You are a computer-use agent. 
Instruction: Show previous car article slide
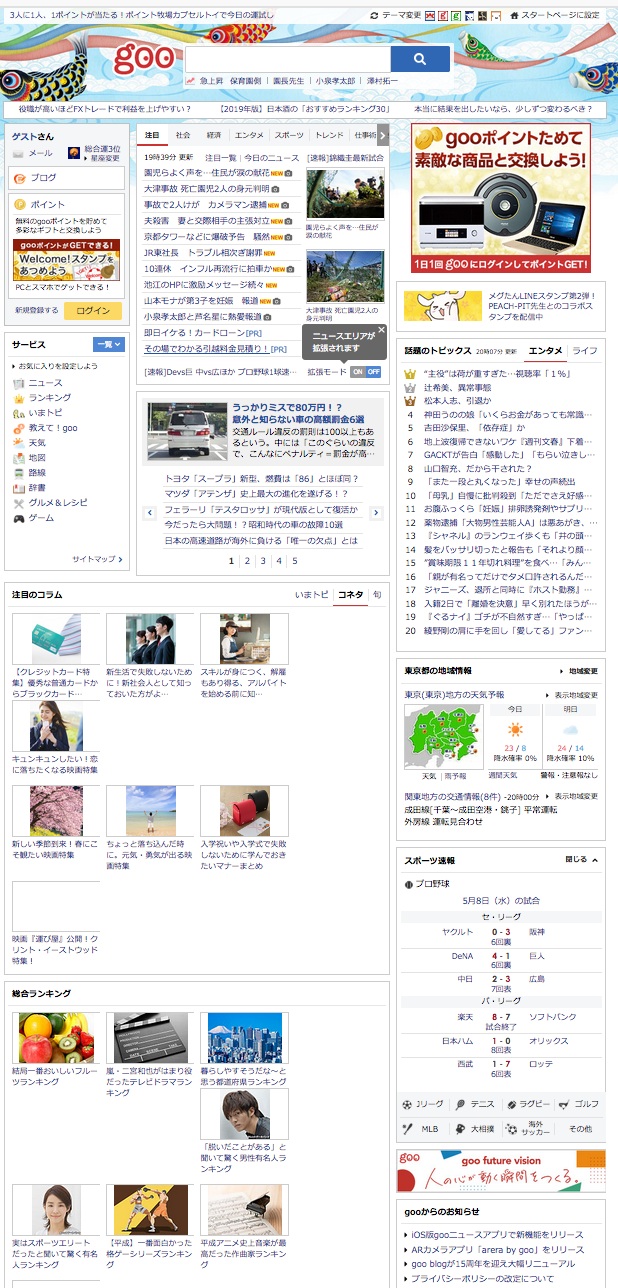(149, 512)
